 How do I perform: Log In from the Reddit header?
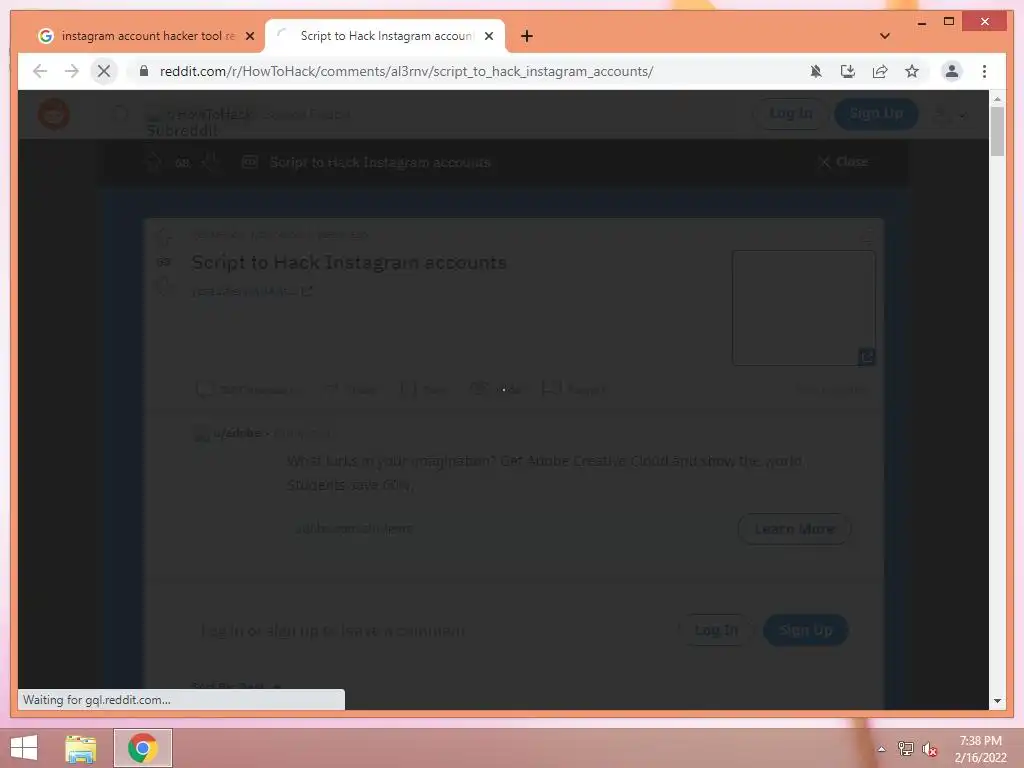pyautogui.click(x=791, y=114)
